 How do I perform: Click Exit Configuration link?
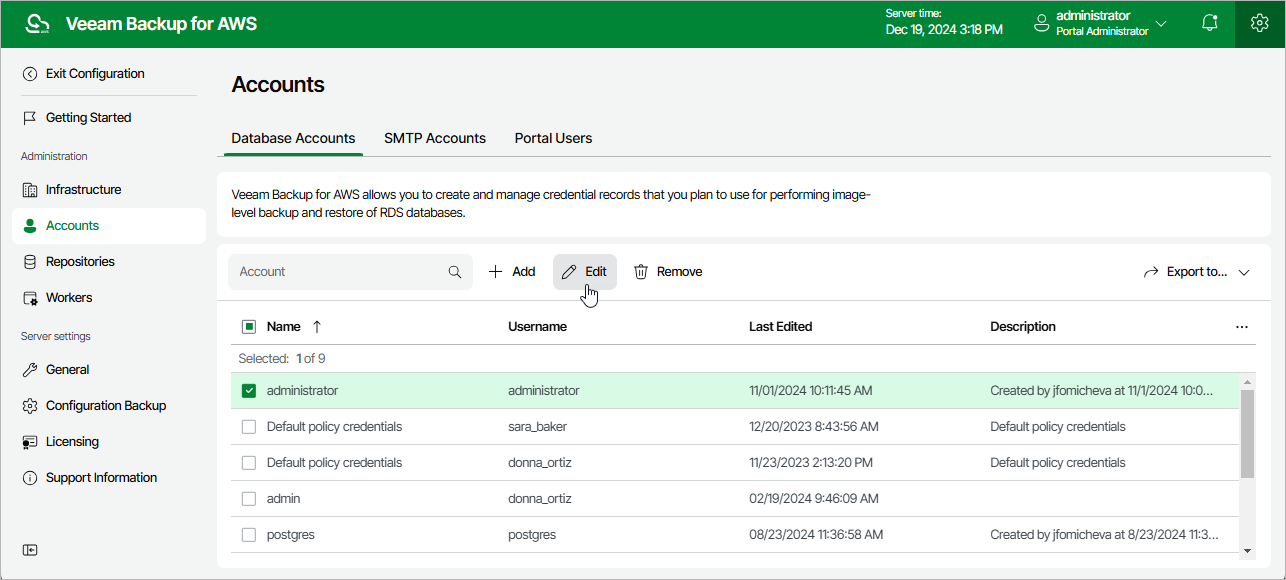click(x=94, y=74)
